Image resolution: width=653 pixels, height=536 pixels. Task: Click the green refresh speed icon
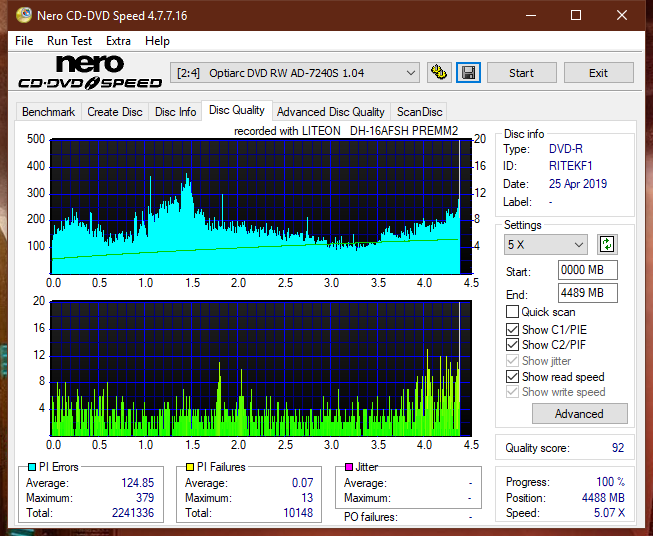pyautogui.click(x=607, y=244)
